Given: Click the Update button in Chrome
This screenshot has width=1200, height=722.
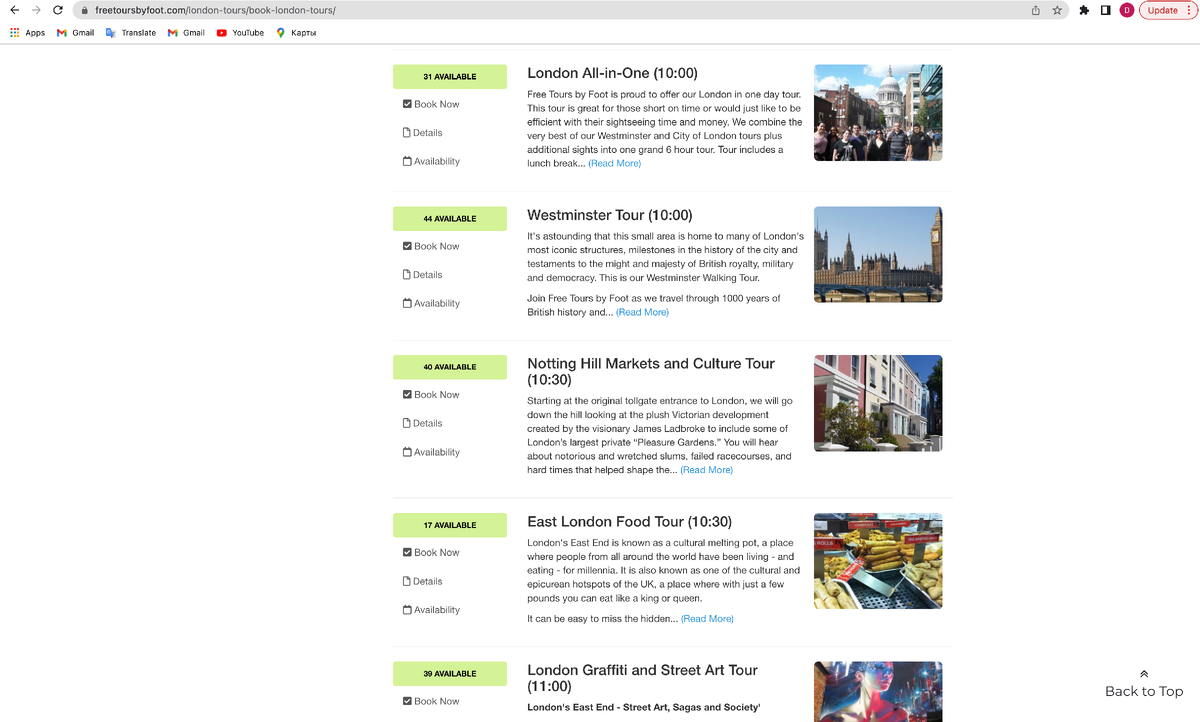Looking at the screenshot, I should [x=1167, y=10].
